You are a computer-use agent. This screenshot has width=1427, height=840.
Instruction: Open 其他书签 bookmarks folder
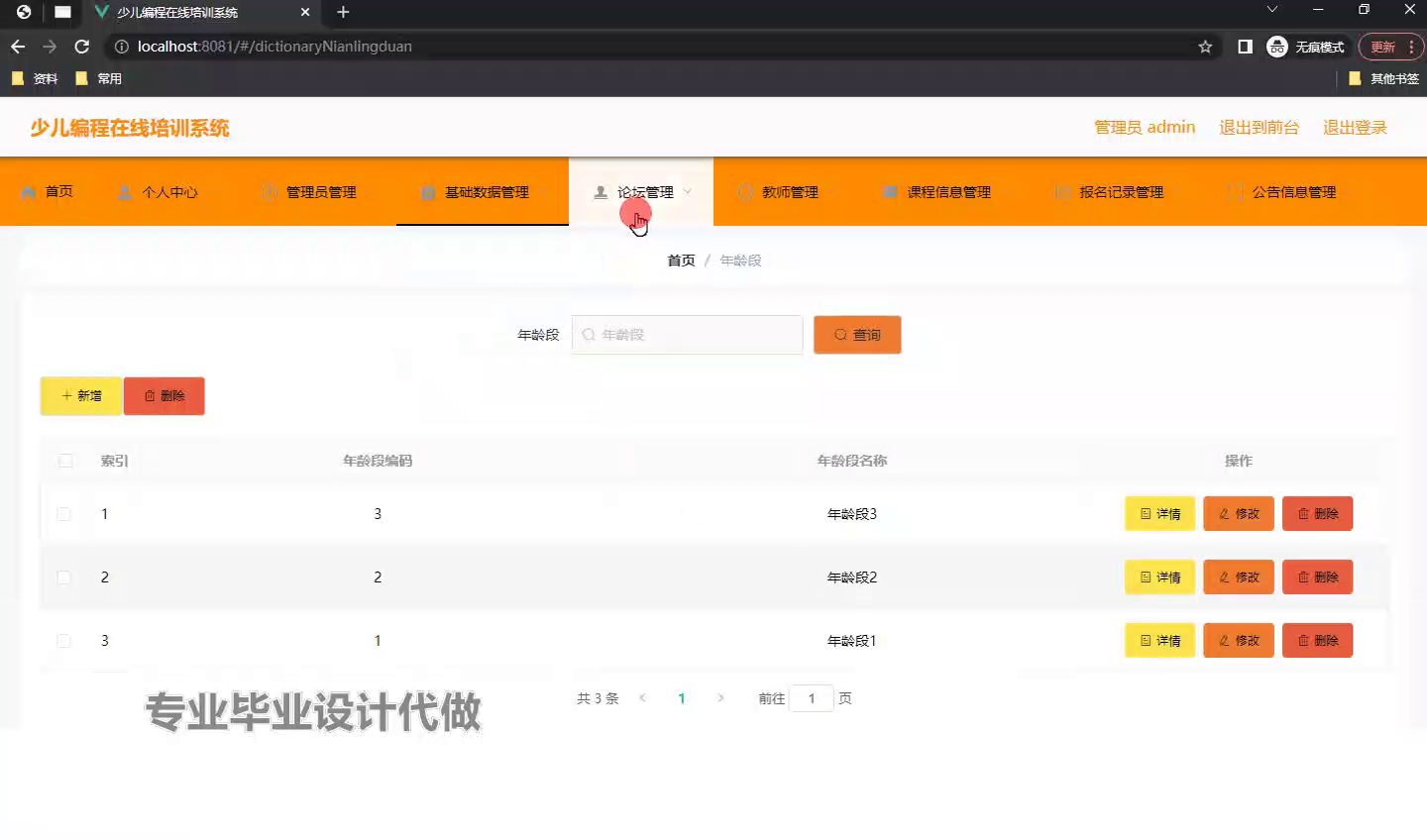click(x=1384, y=78)
